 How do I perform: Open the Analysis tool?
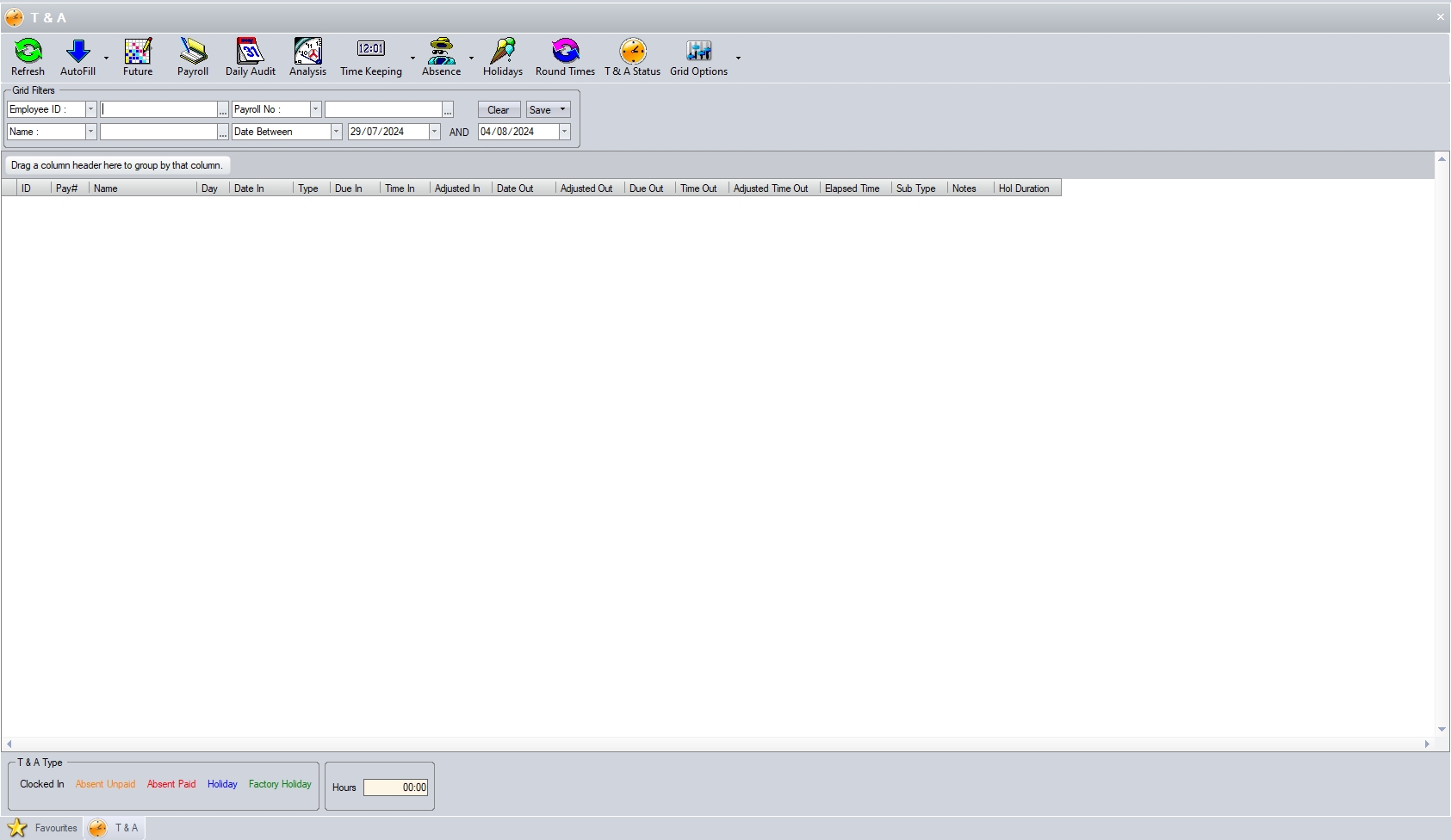(307, 52)
